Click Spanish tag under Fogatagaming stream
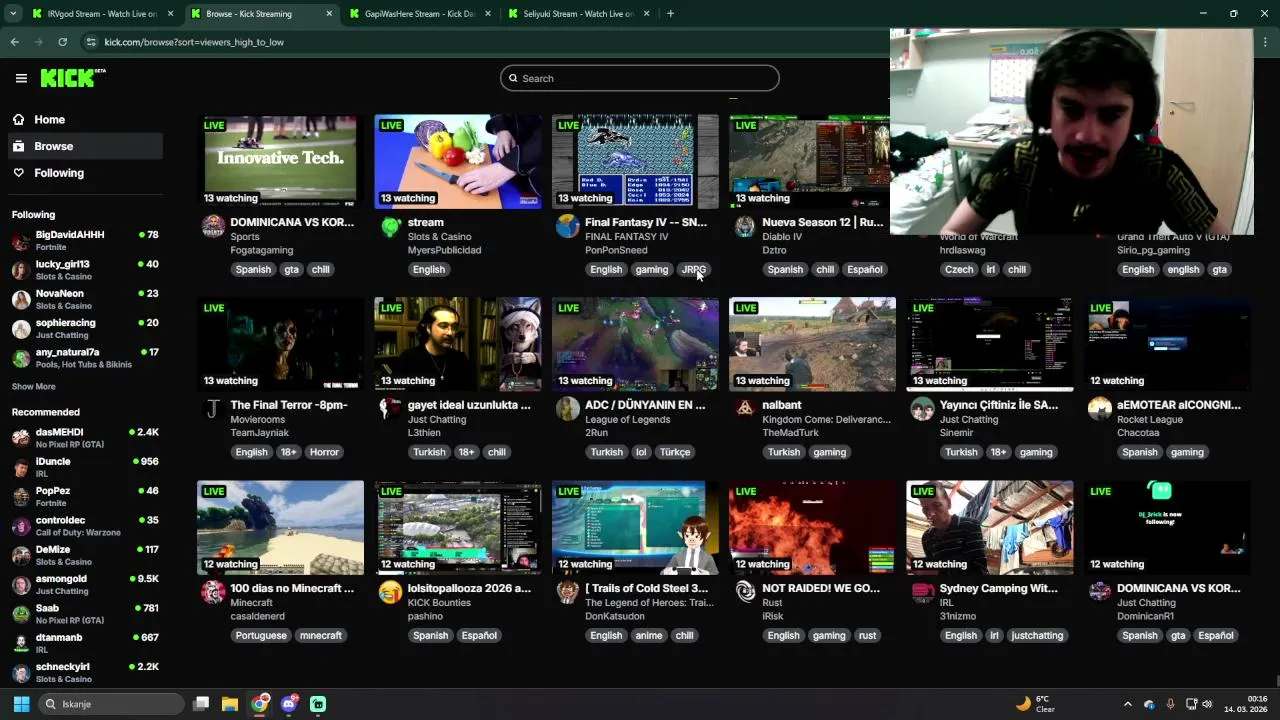The image size is (1280, 720). 253,269
